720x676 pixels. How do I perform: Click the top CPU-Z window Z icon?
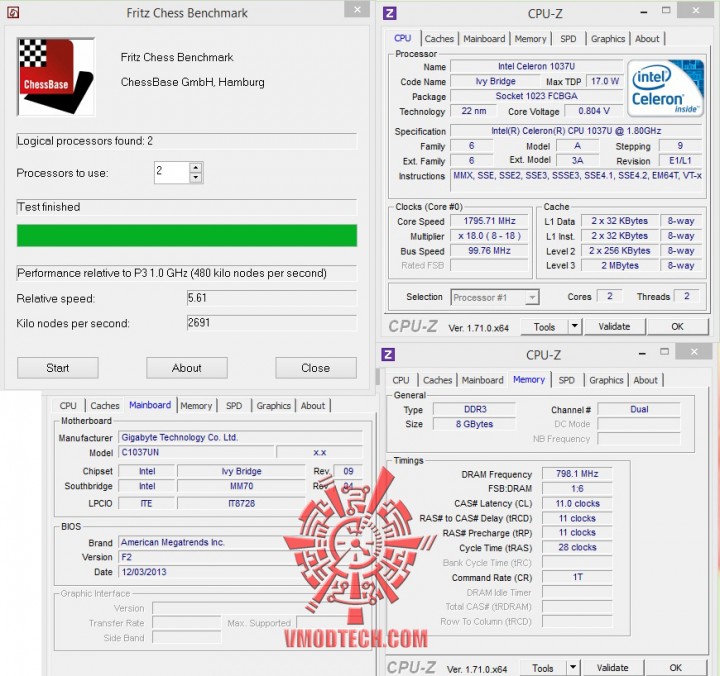coord(389,13)
